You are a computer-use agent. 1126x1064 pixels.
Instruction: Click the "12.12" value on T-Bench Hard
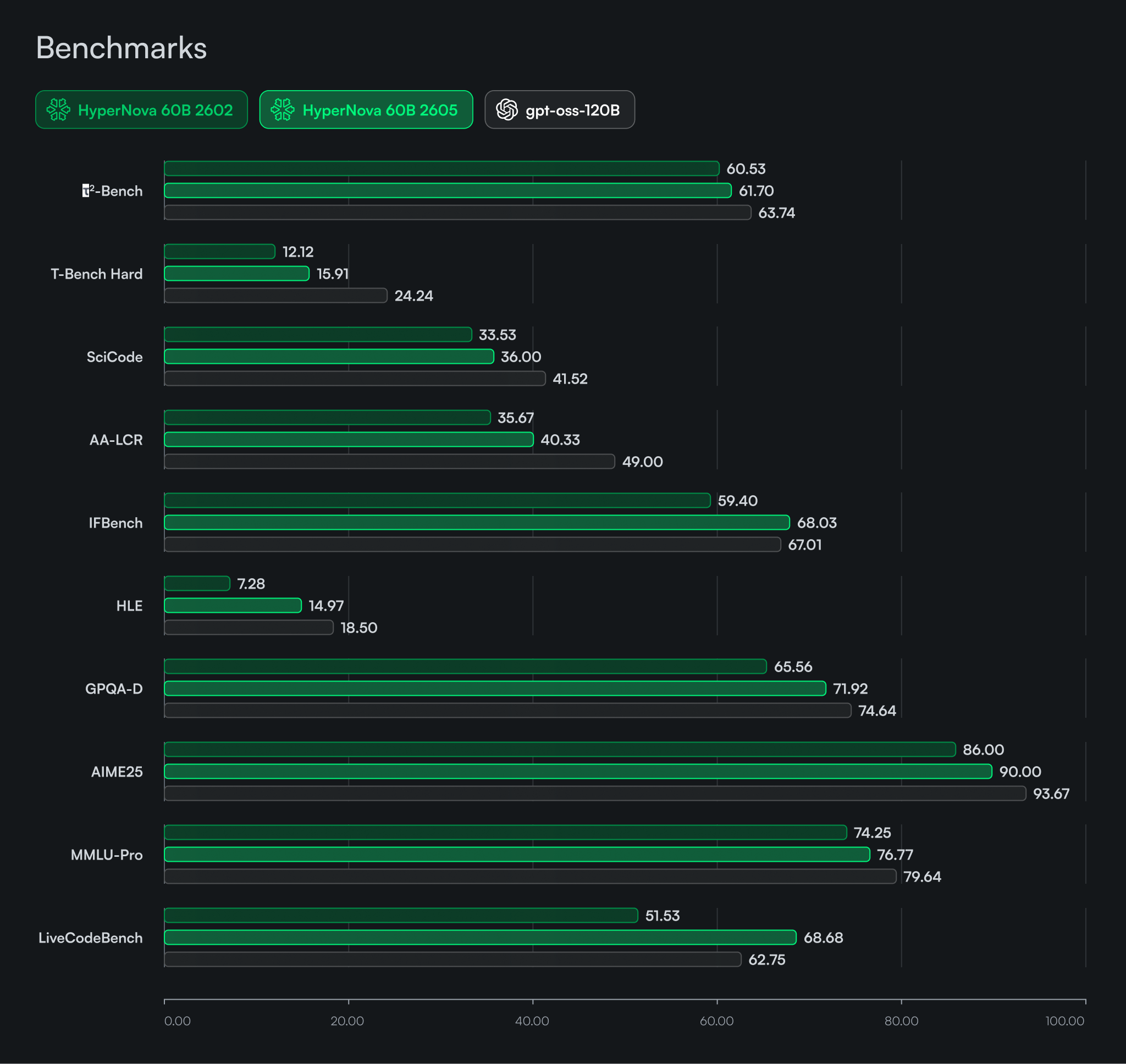point(299,252)
